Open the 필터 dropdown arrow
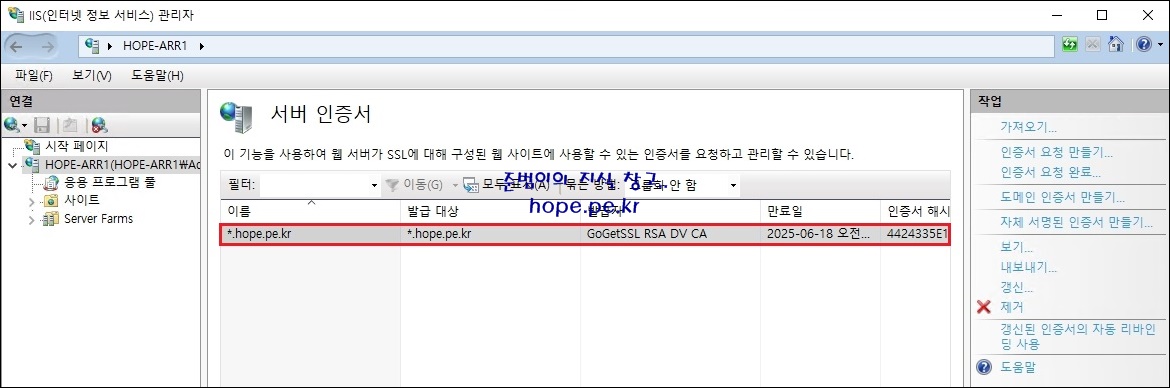 [375, 185]
